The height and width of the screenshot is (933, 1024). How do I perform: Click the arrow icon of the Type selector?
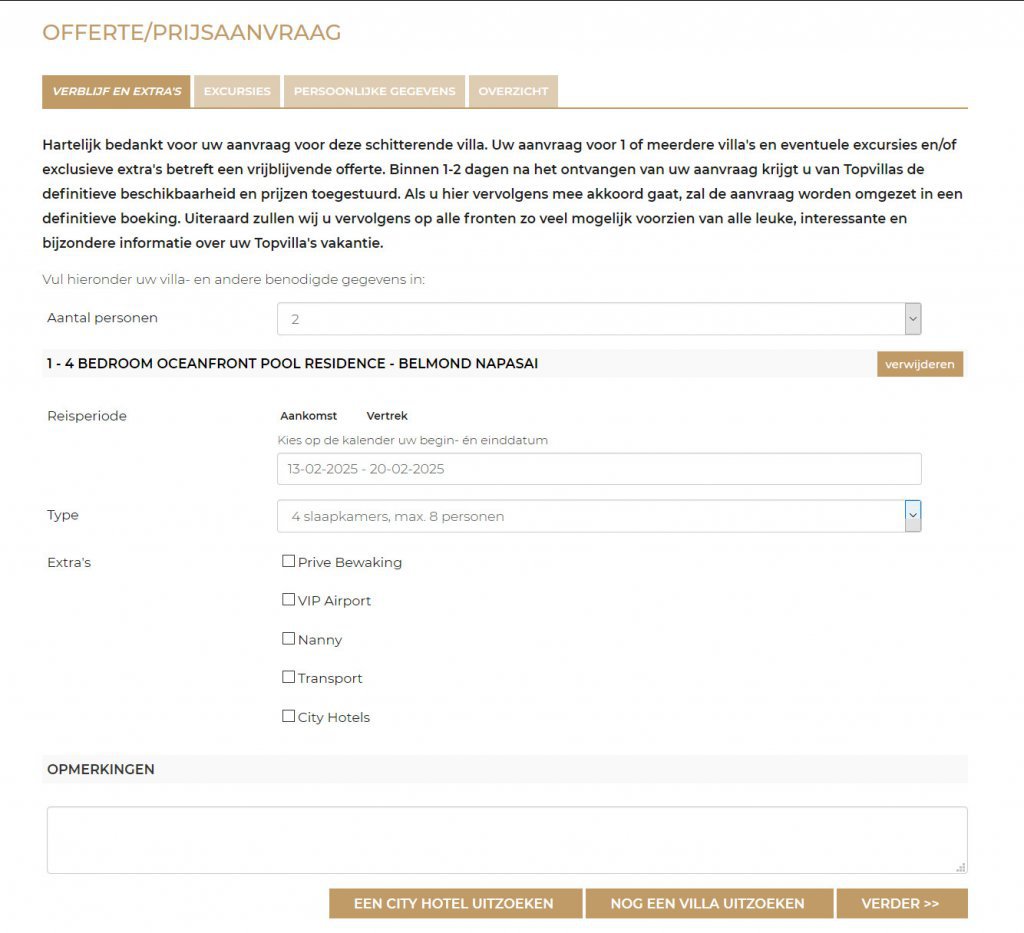[x=913, y=516]
